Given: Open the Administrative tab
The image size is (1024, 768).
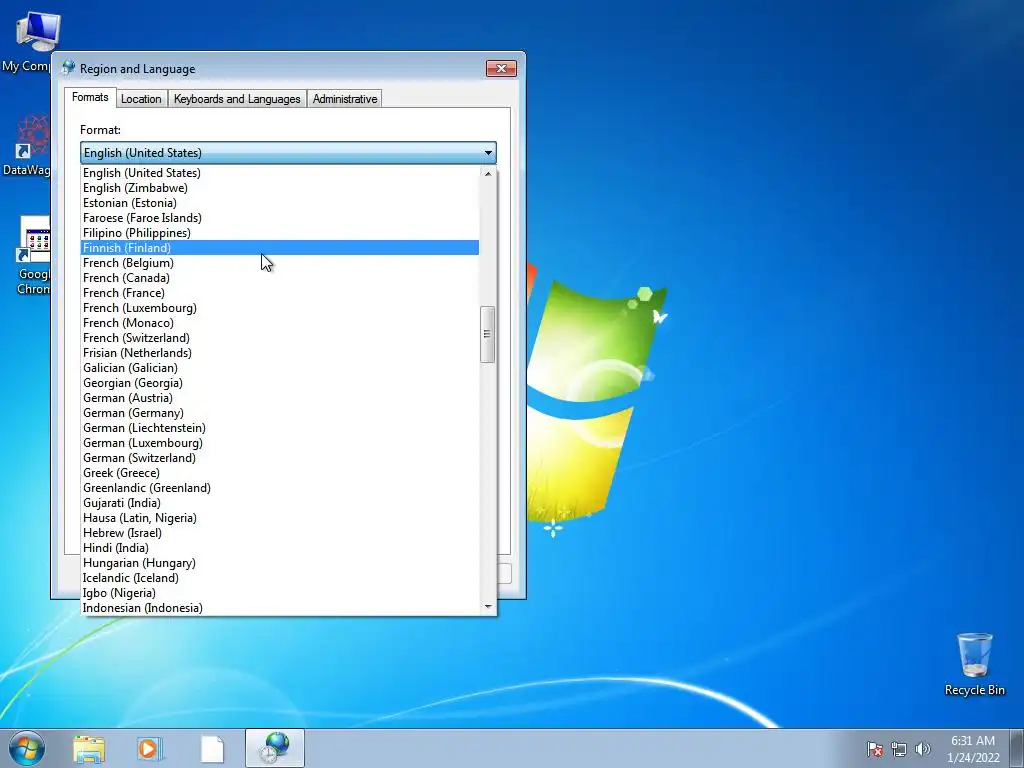Looking at the screenshot, I should tap(345, 99).
